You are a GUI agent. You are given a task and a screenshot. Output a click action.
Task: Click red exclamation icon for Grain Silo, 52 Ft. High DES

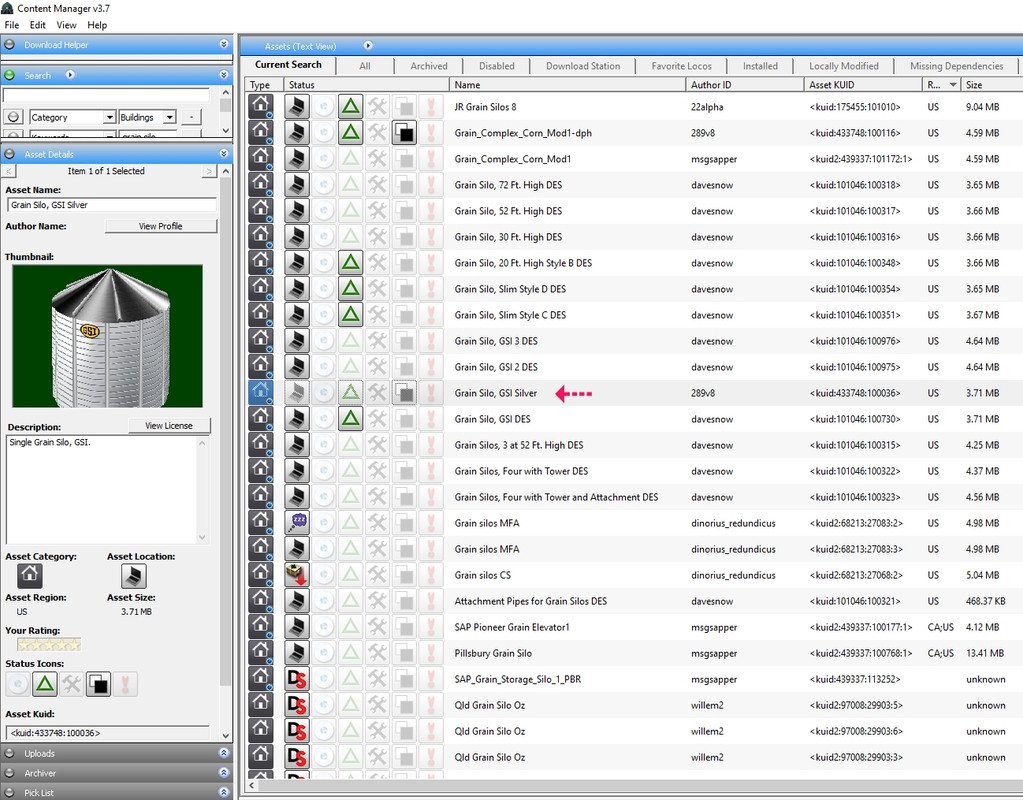pos(431,211)
